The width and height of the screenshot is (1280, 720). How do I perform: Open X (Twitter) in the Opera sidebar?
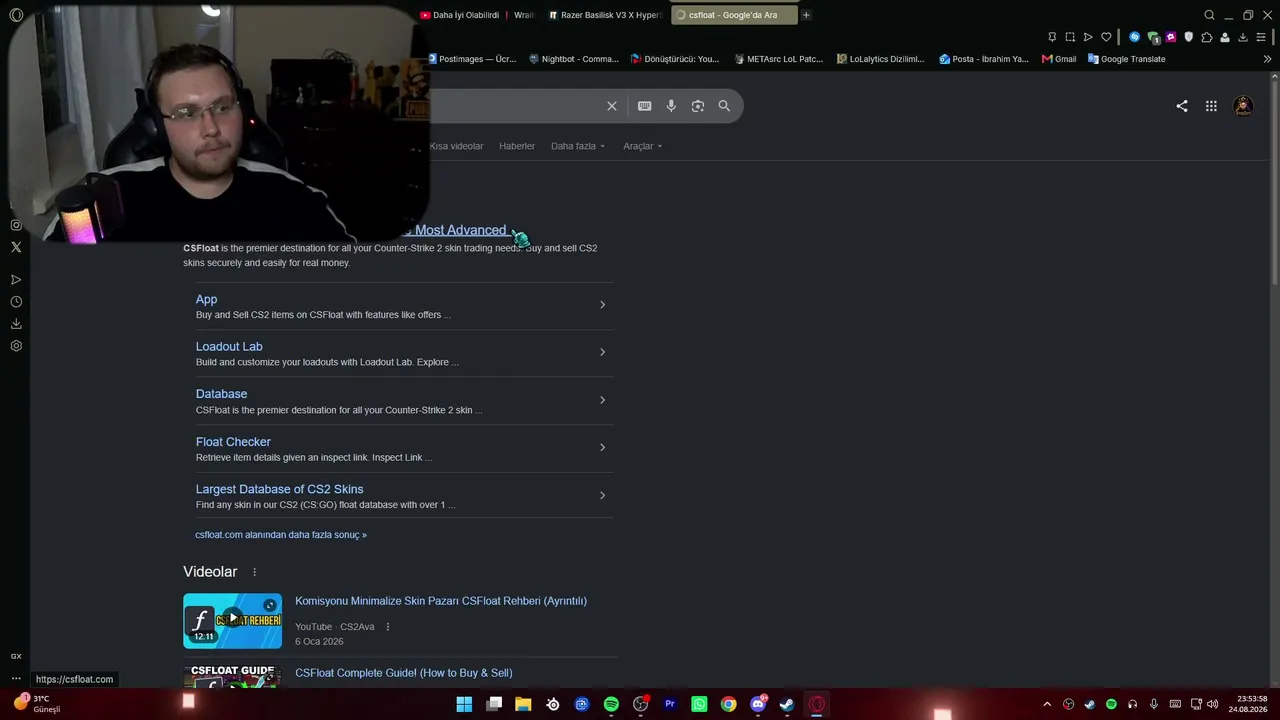point(16,247)
